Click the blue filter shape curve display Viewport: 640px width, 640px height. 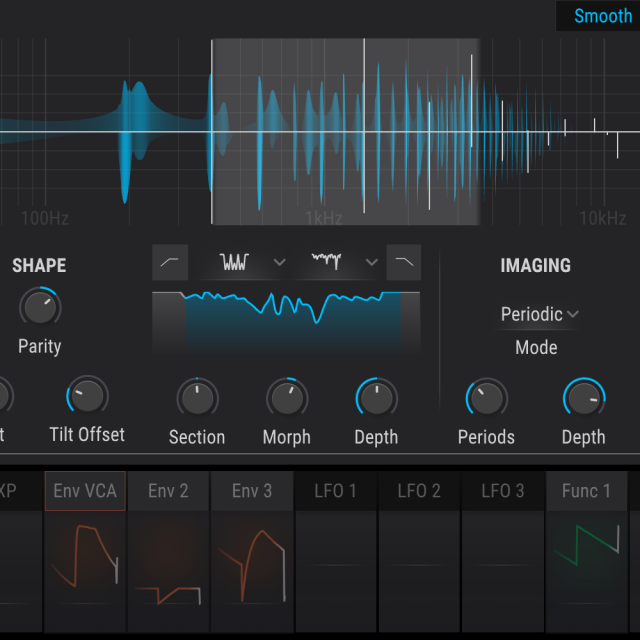(x=286, y=320)
